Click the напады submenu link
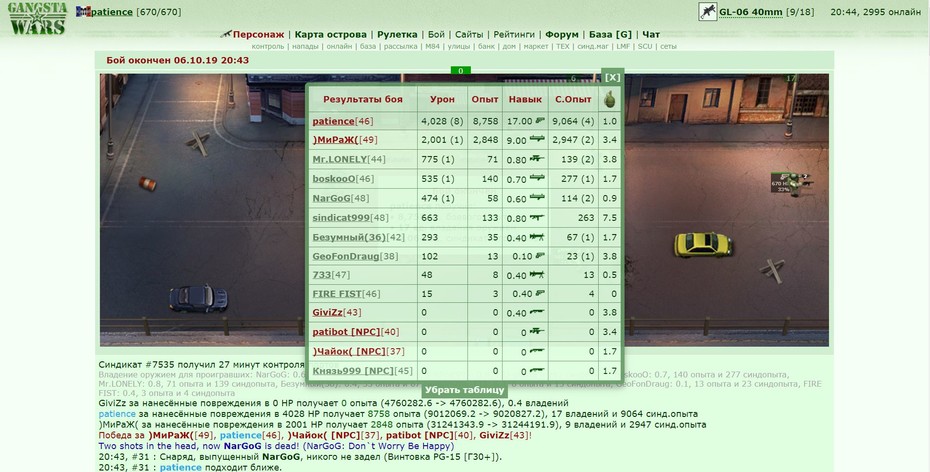 (x=305, y=46)
